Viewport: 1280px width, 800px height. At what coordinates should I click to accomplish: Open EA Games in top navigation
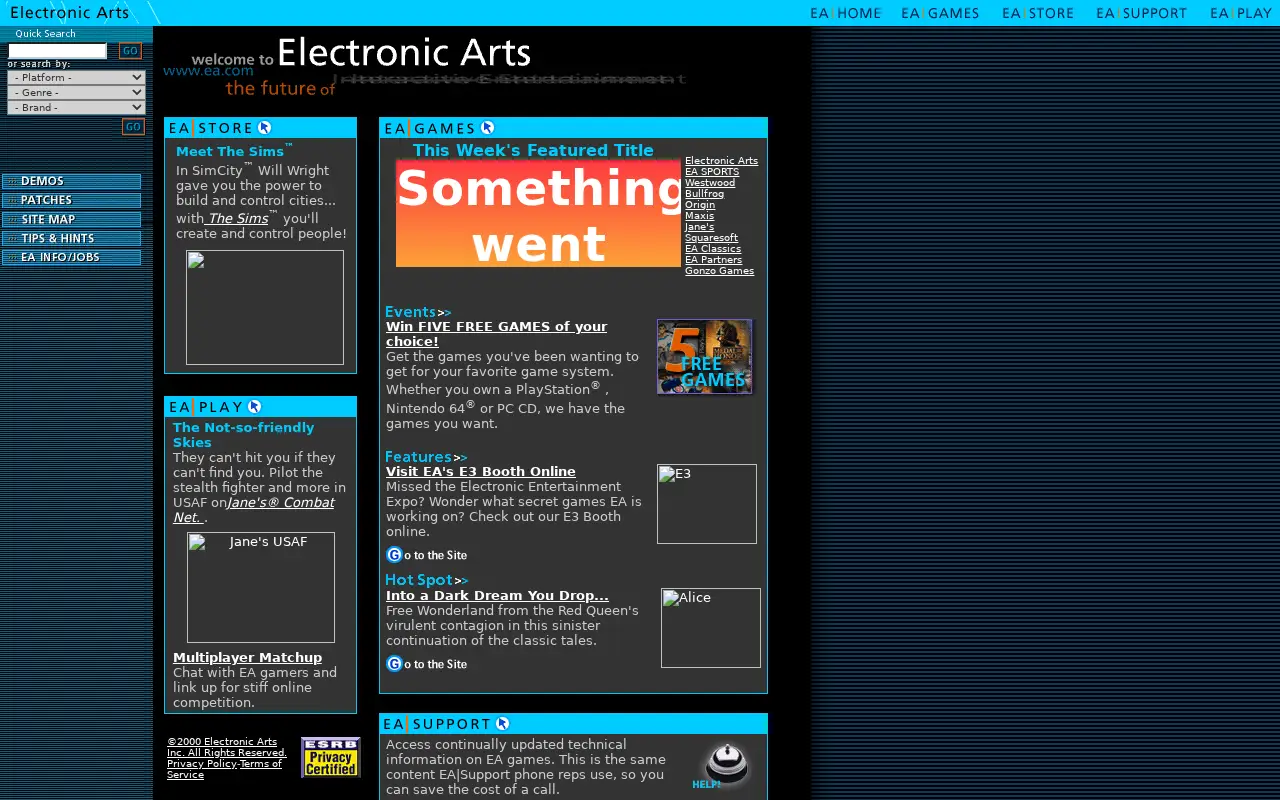(940, 13)
